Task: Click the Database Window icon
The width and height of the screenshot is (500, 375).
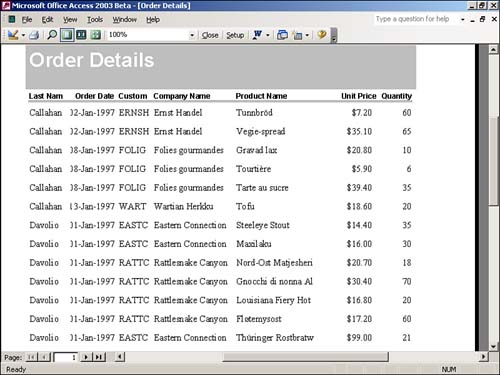Action: pyautogui.click(x=282, y=35)
